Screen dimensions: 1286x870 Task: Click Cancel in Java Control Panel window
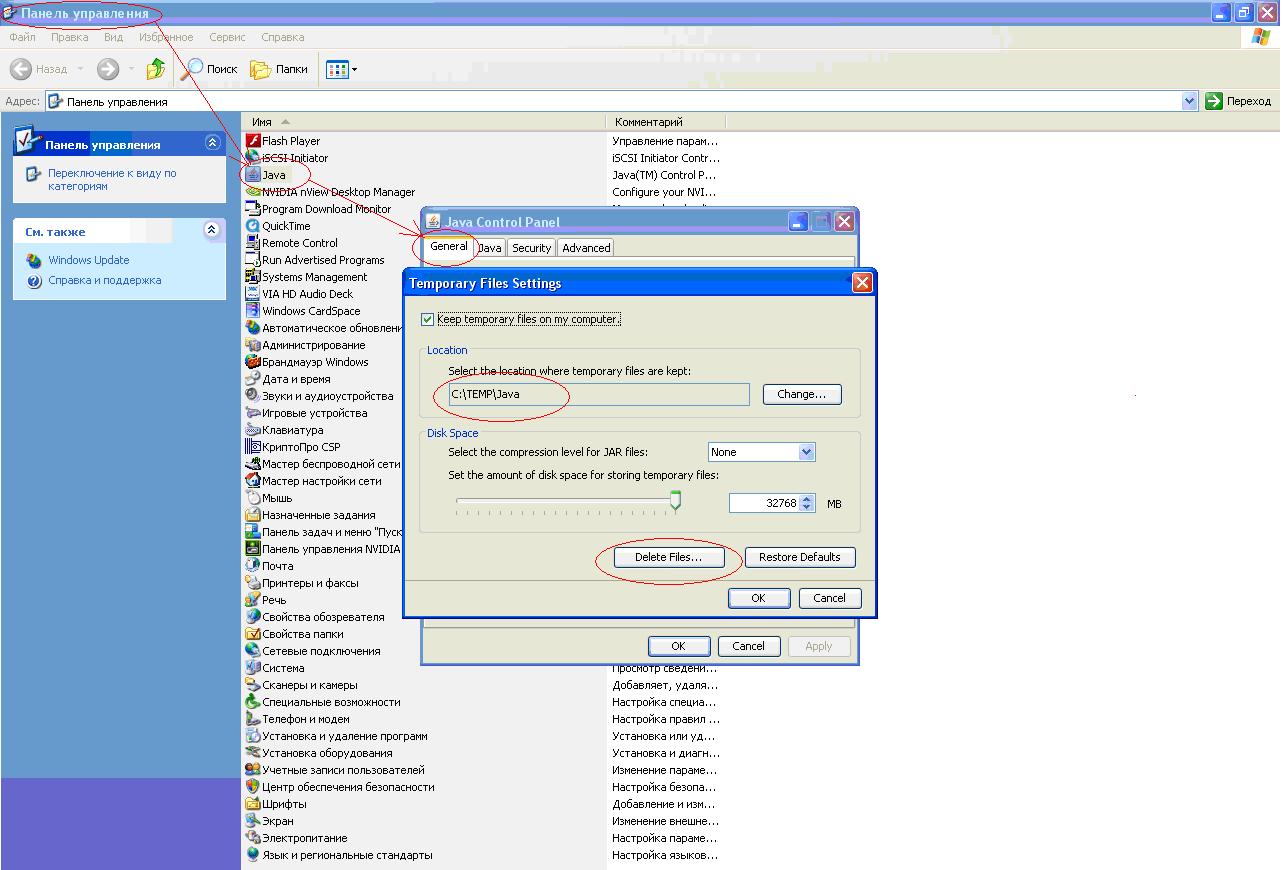click(x=748, y=646)
